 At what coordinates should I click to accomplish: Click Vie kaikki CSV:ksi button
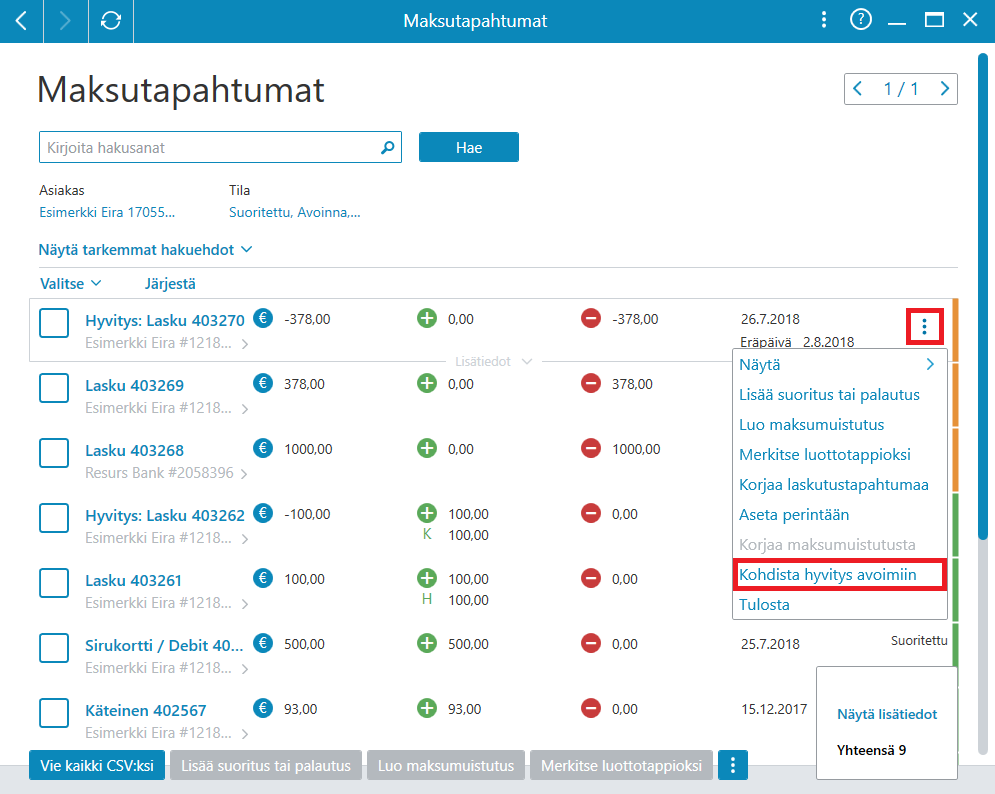96,765
